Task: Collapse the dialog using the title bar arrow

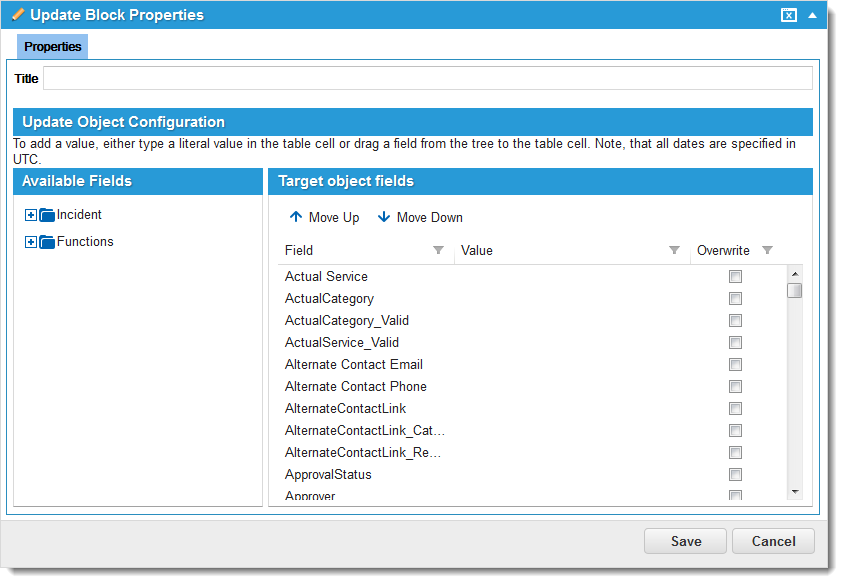Action: (x=812, y=15)
